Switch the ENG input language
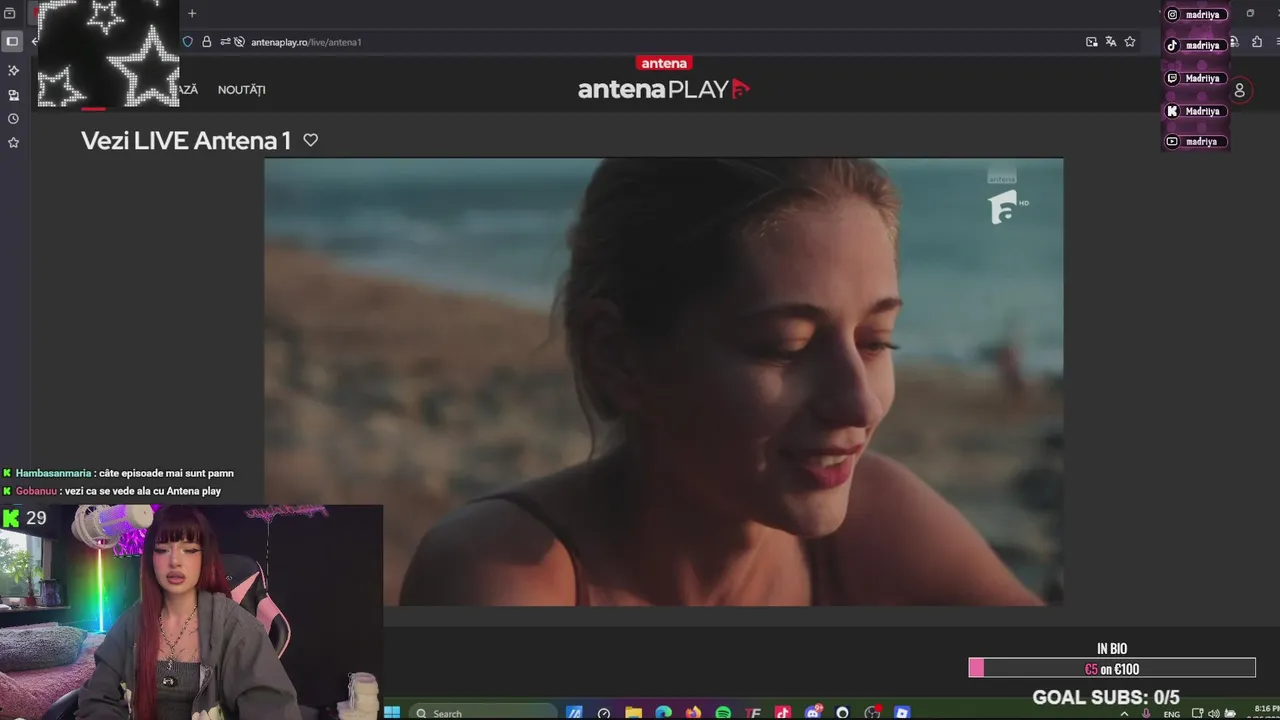Screen dimensions: 1280x720 click(x=1172, y=714)
